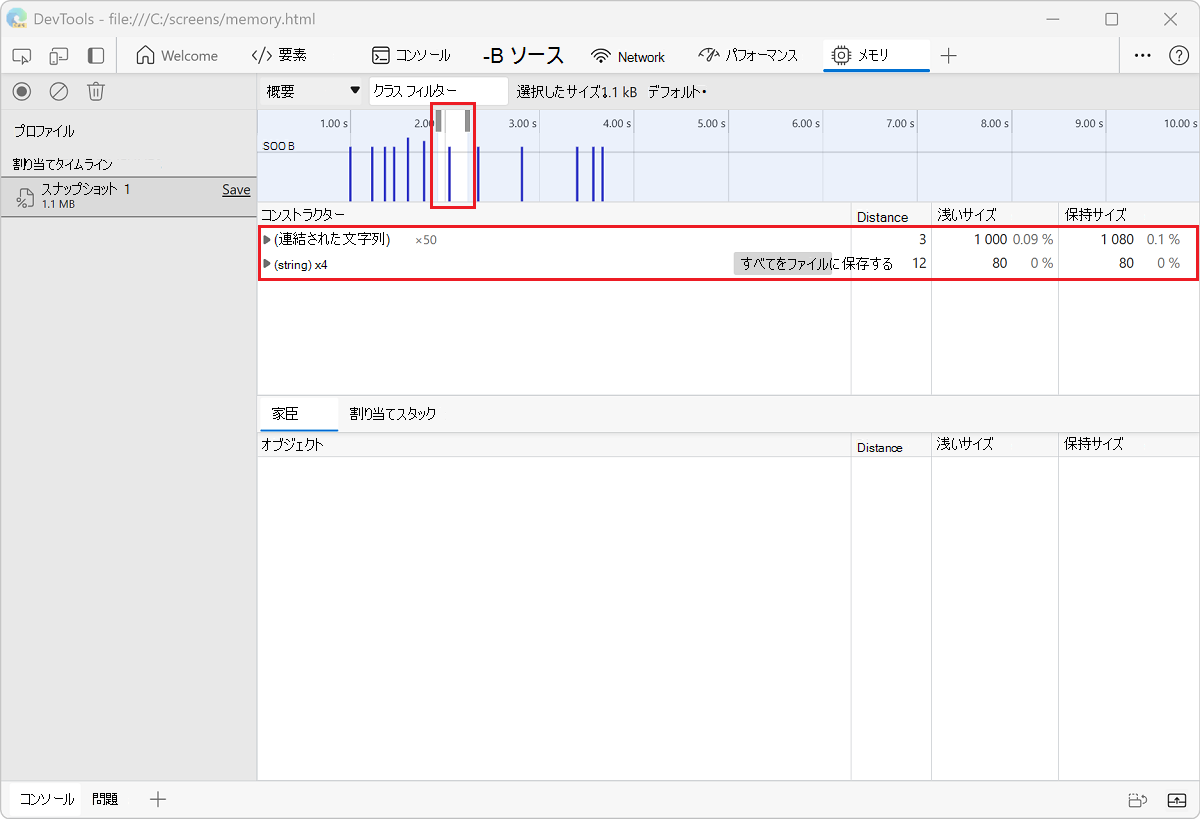Switch to the 問題 tab at bottom
The image size is (1200, 819).
pos(104,799)
